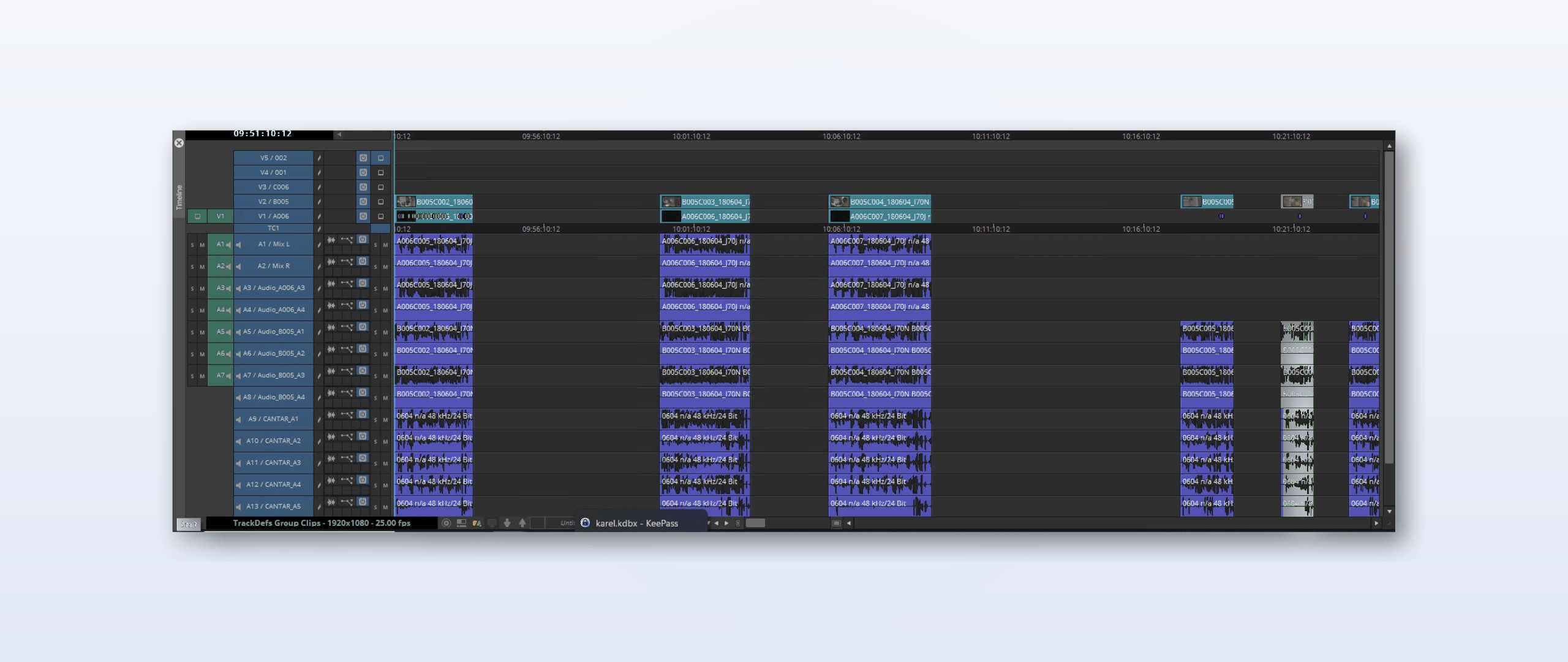Click the left scale arrow beside zoom slider

[x=716, y=523]
